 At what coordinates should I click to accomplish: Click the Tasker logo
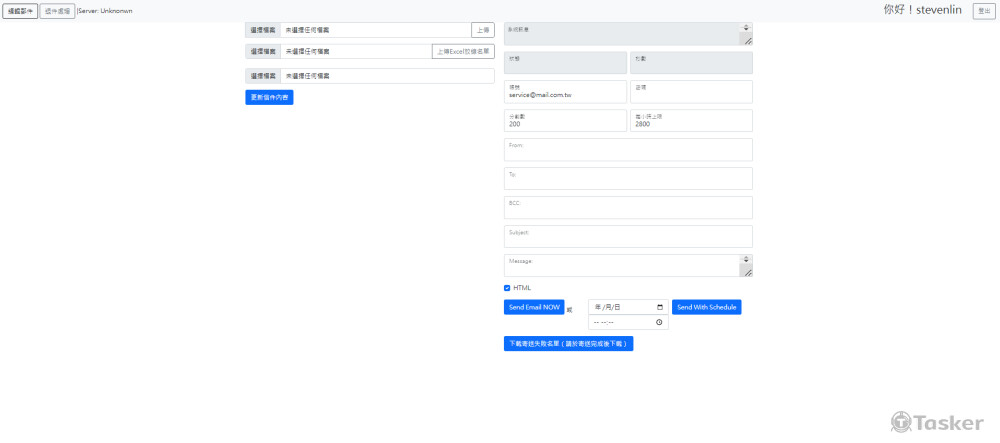click(x=936, y=423)
